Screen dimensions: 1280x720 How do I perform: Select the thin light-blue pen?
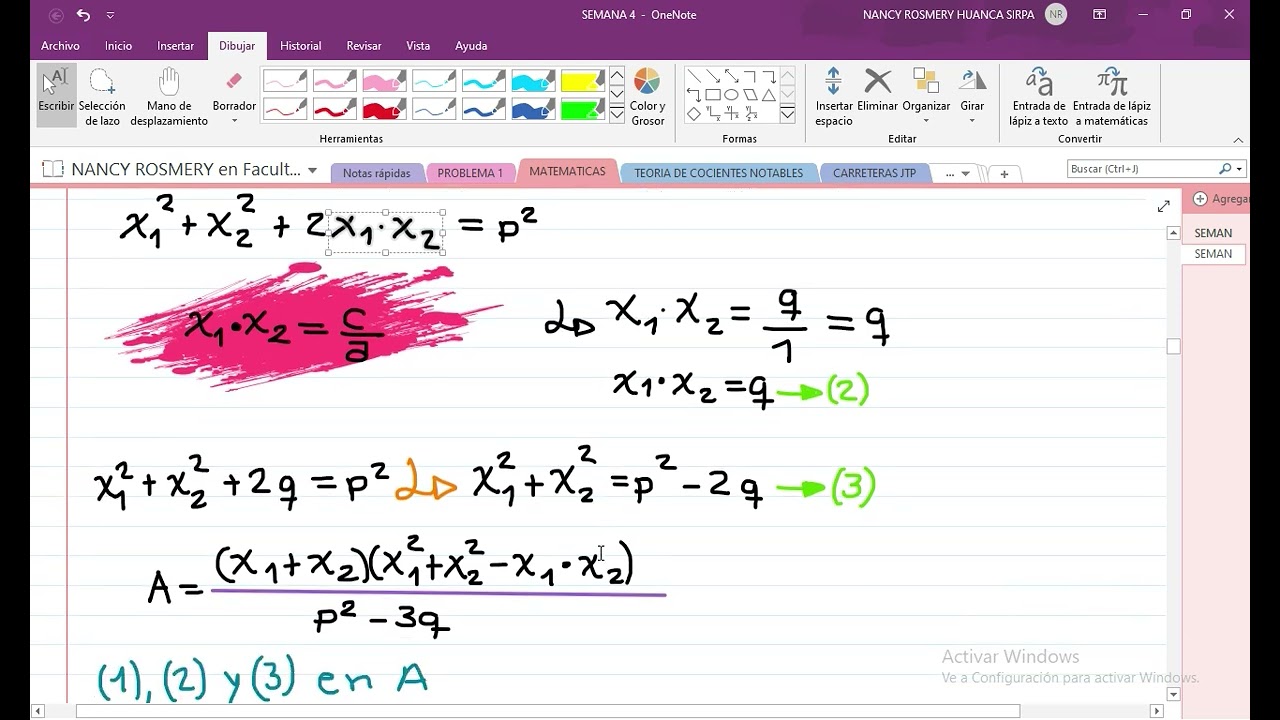434,81
